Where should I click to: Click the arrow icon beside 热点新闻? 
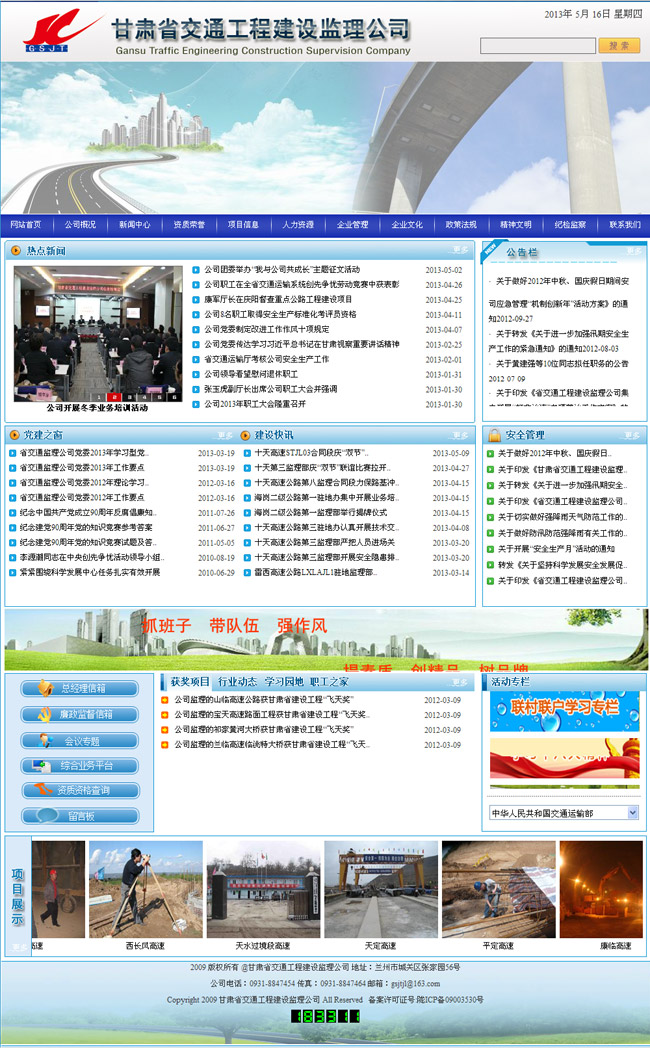click(x=16, y=250)
